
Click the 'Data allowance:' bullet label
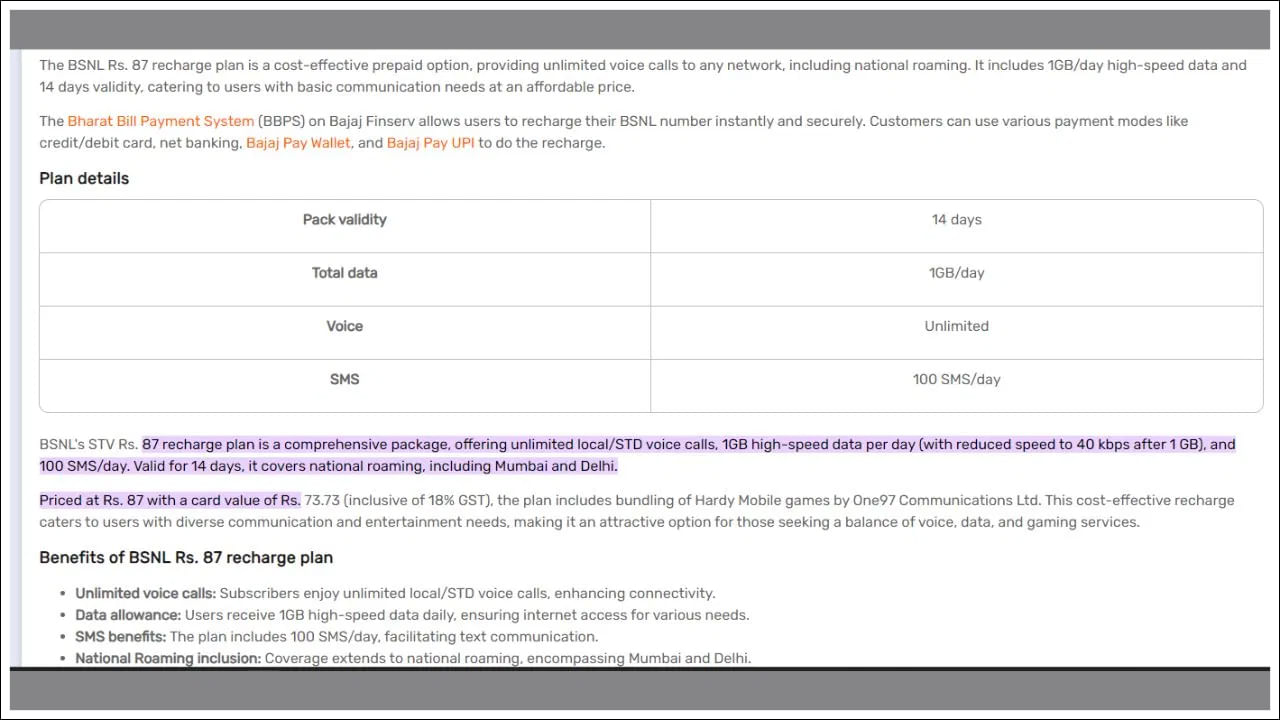[128, 615]
